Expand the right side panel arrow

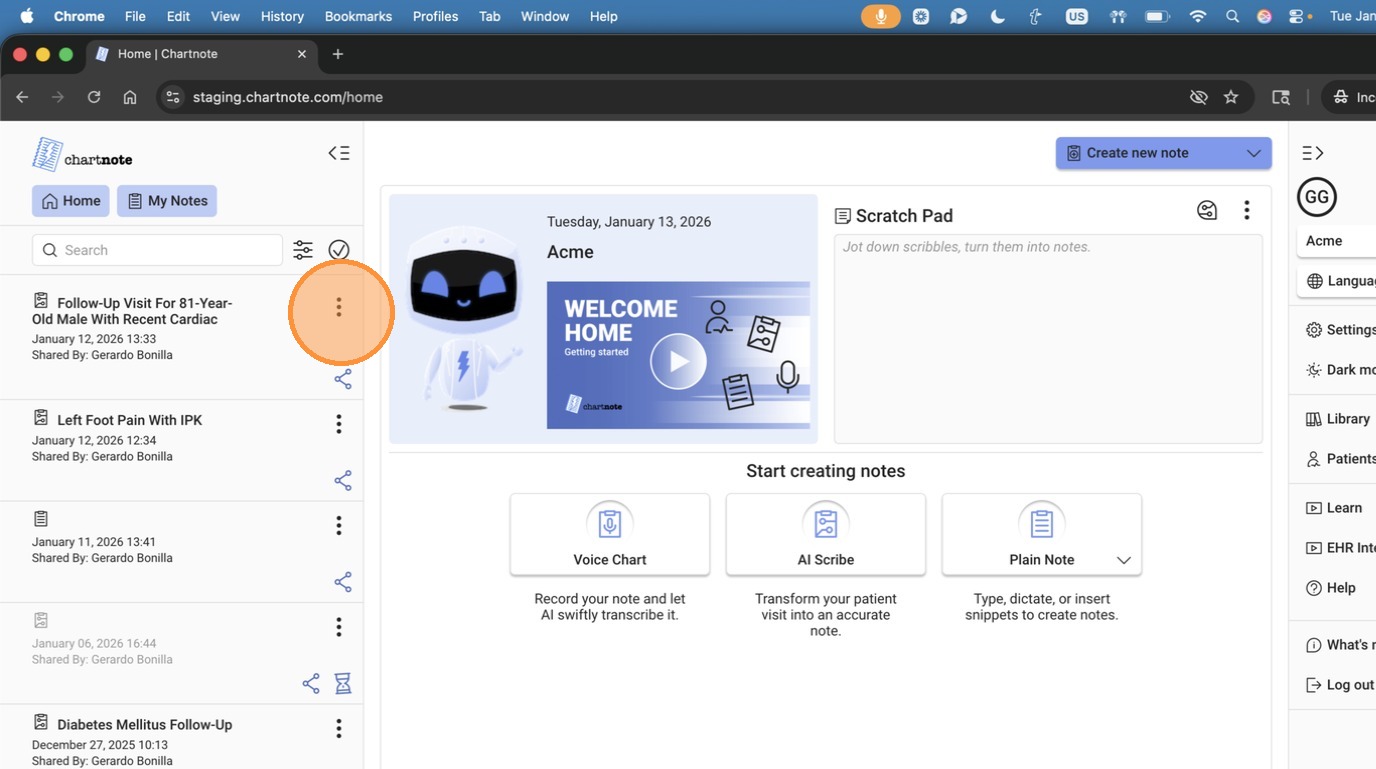point(1313,153)
